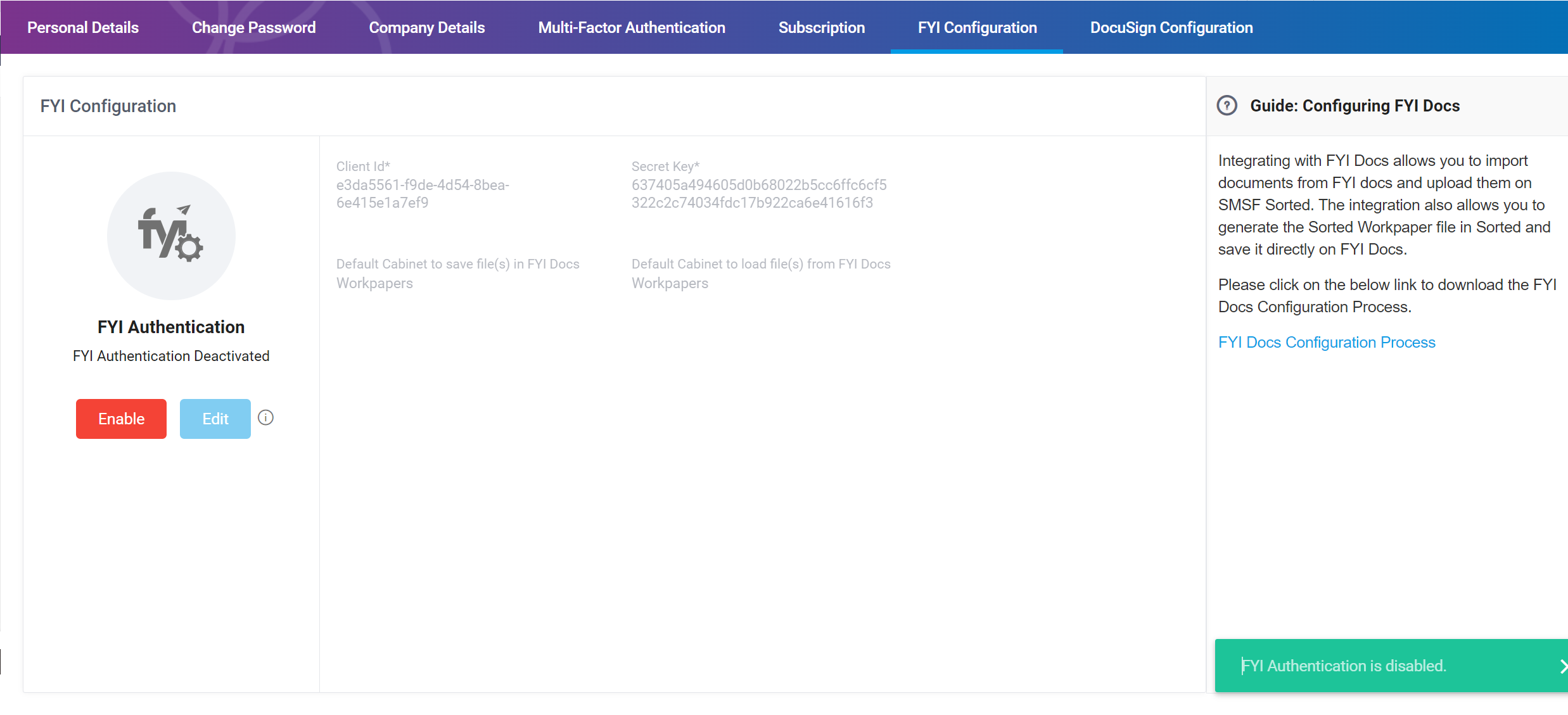Open the Personal Details tab
Screen dimensions: 1568x715
[x=82, y=28]
